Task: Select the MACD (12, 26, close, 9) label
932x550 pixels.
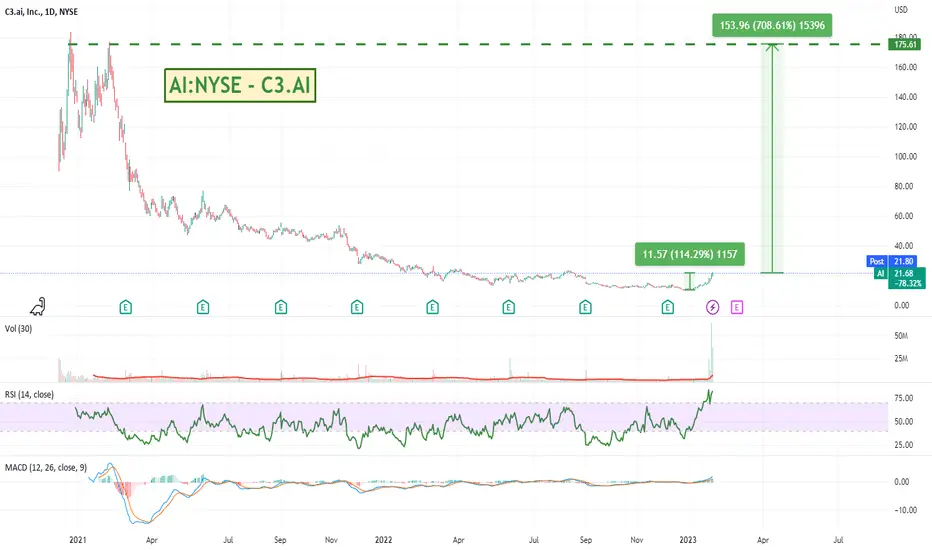Action: click(46, 468)
